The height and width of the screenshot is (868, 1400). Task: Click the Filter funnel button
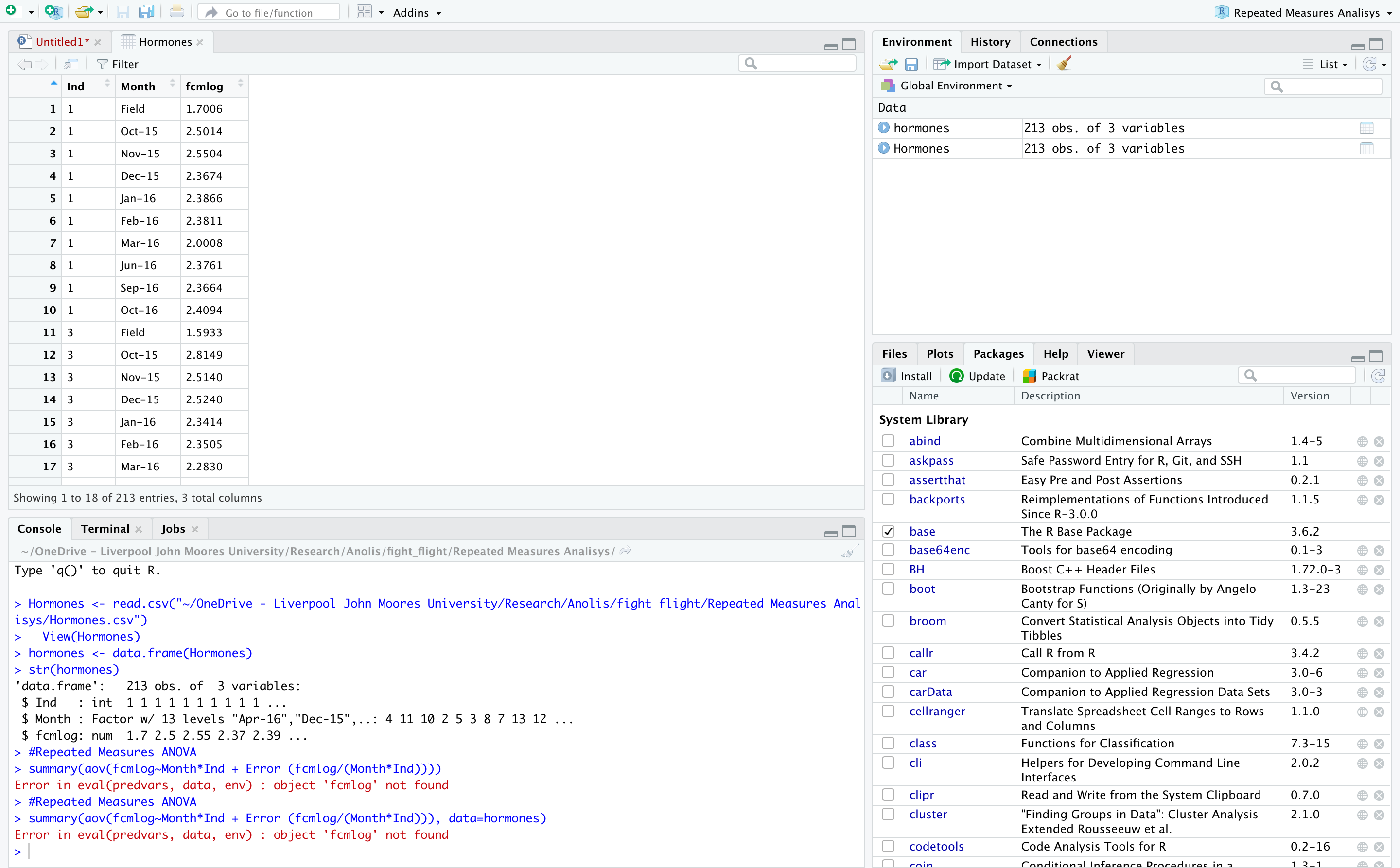[x=118, y=64]
